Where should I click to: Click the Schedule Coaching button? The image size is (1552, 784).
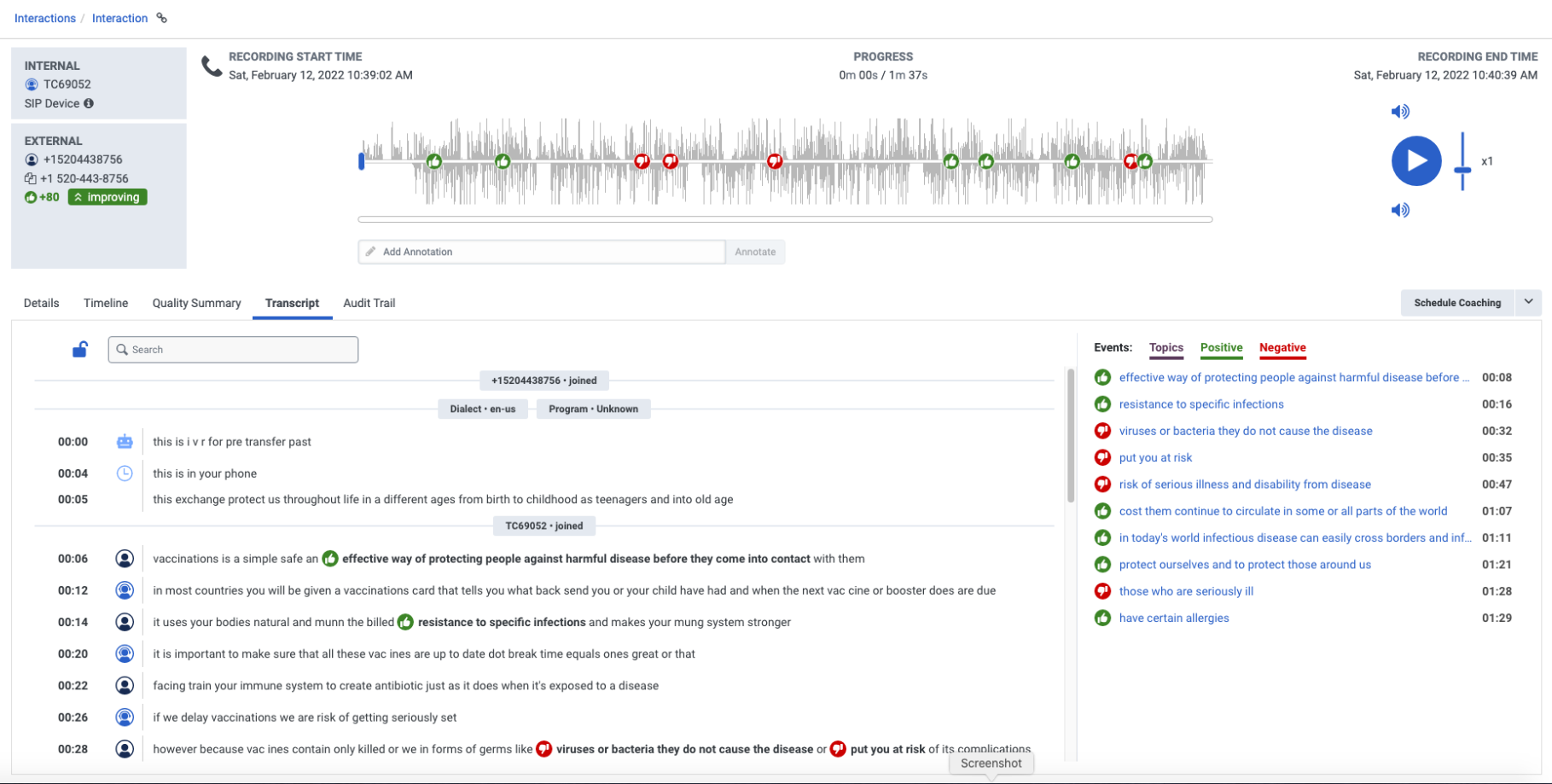pos(1456,303)
